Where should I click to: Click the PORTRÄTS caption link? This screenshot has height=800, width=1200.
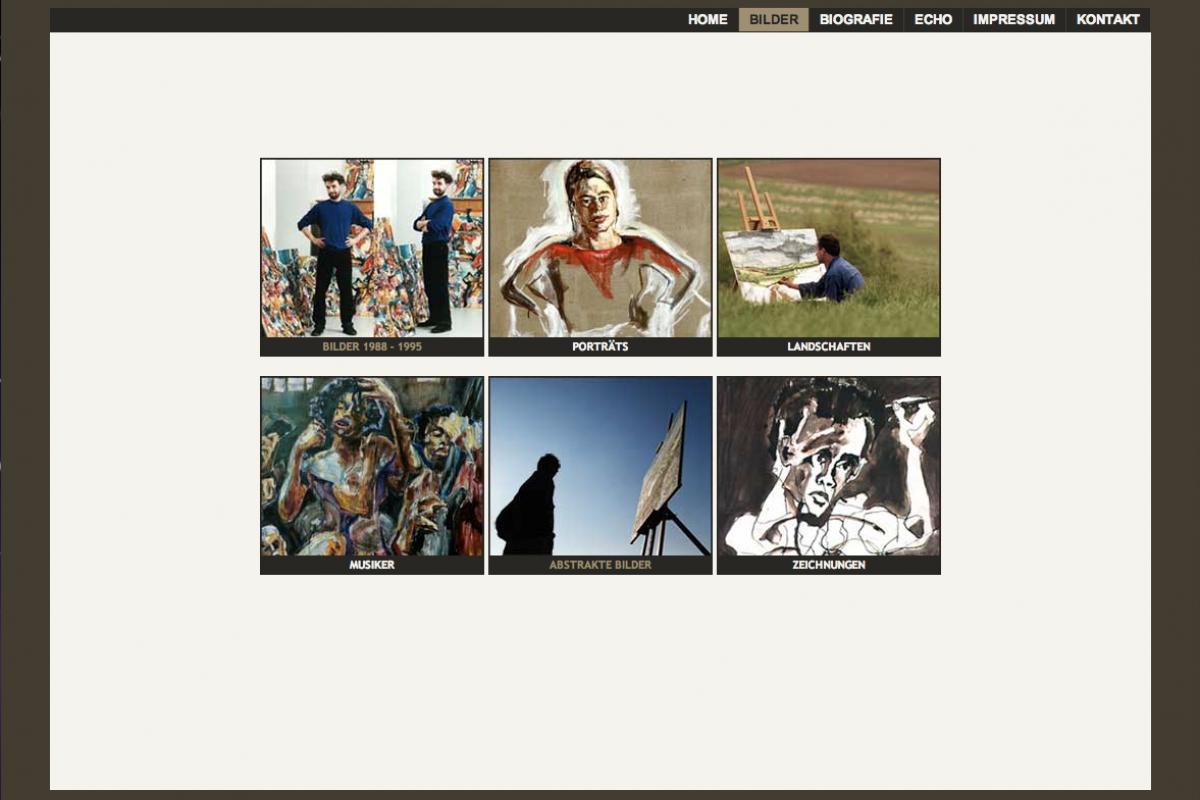(600, 347)
